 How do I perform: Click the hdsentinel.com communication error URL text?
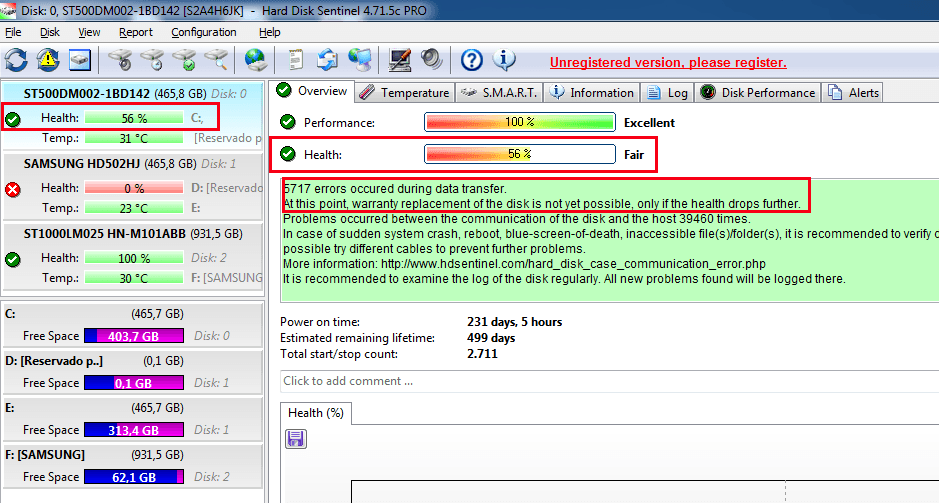[x=573, y=263]
